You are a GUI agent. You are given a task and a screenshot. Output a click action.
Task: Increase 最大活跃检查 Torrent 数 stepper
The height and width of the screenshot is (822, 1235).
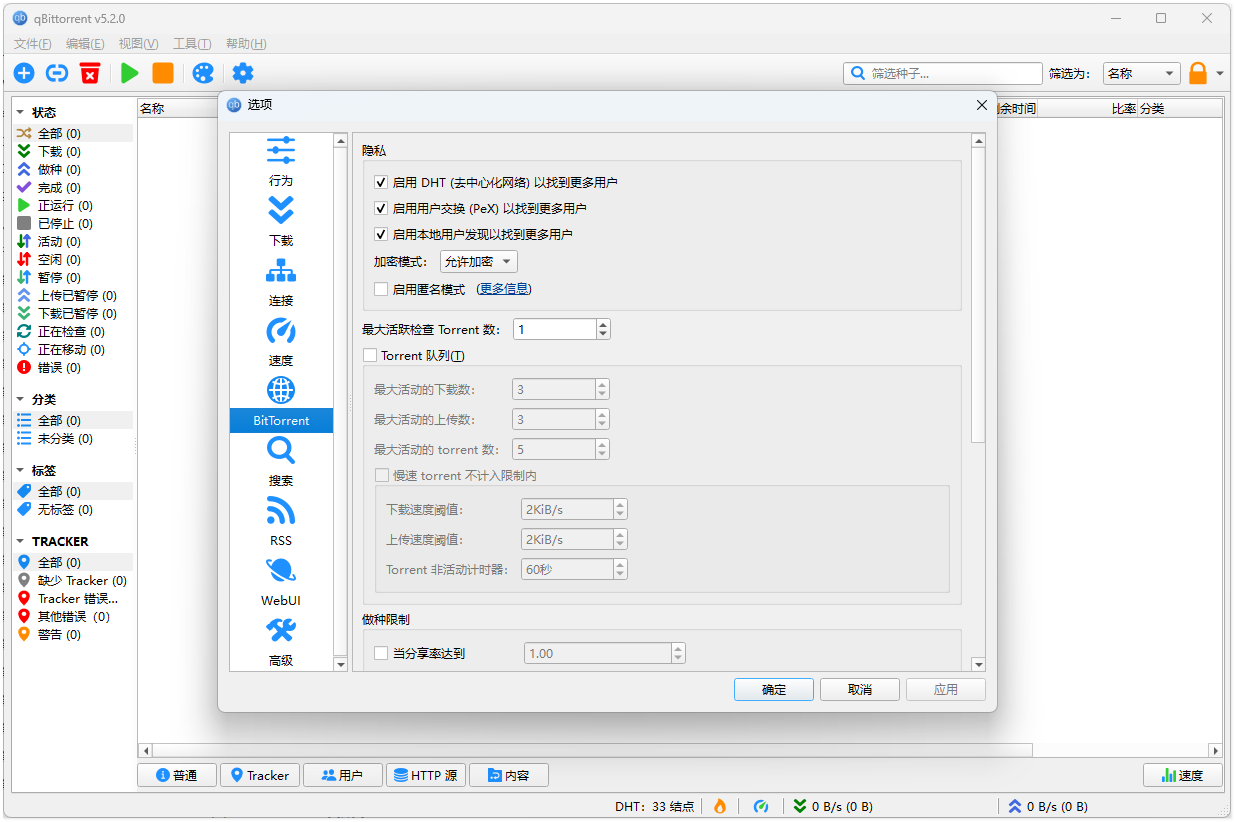603,324
